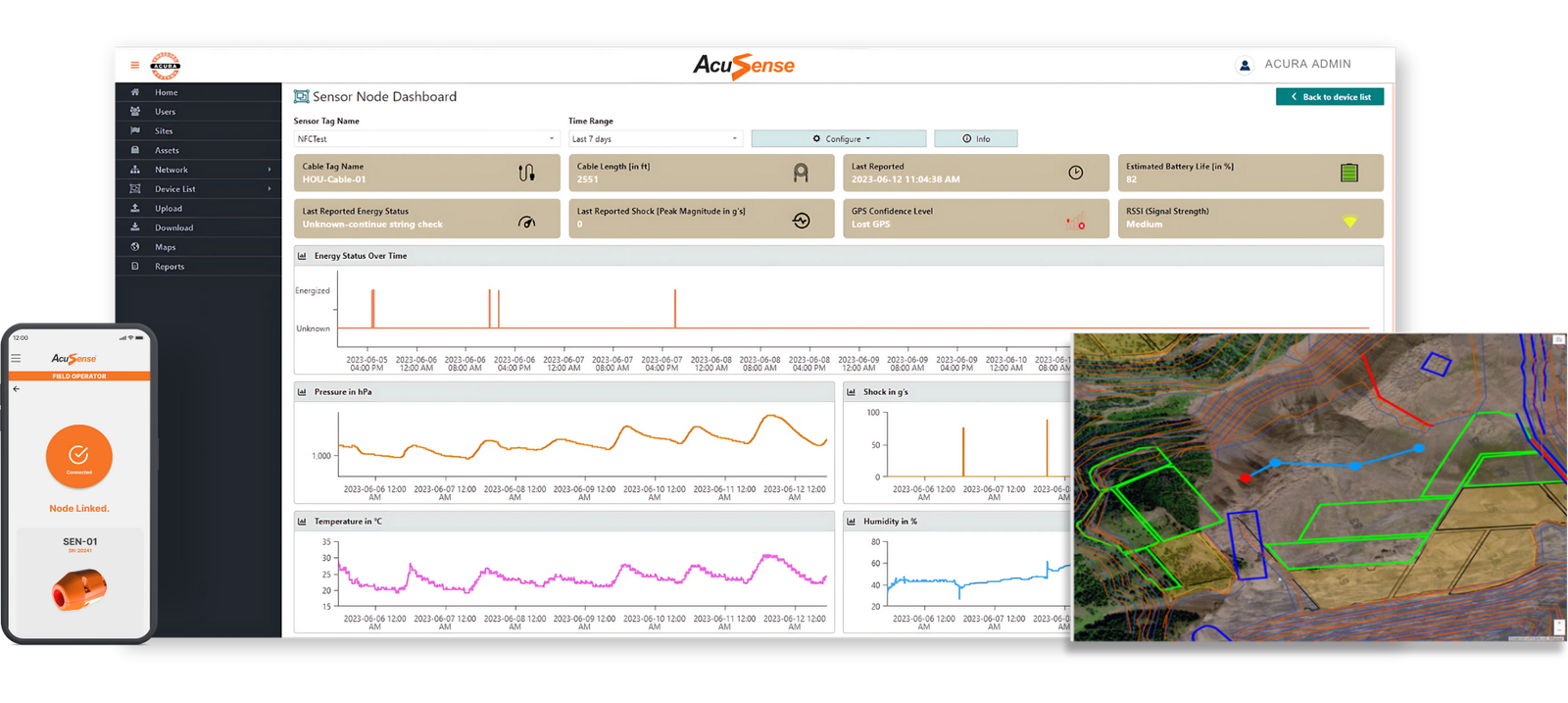The image size is (1568, 703).
Task: Click the 2023-06-12 11:04:38 AM last reported value
Action: click(x=906, y=179)
